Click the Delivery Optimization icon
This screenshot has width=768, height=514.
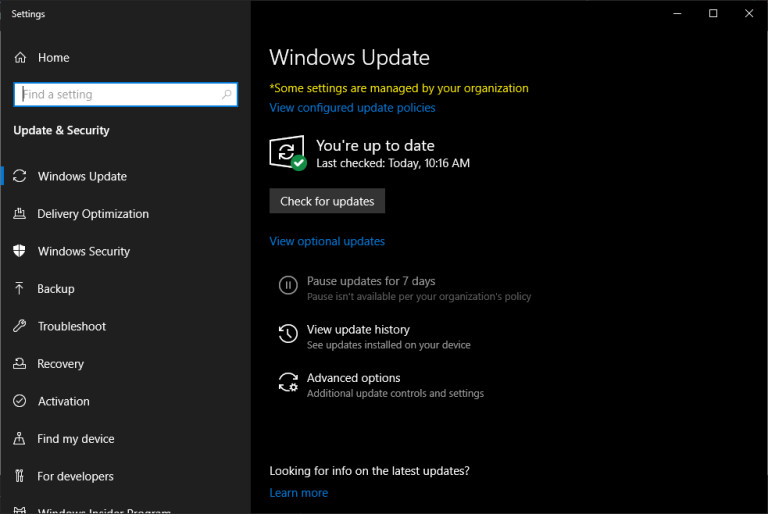(x=19, y=214)
